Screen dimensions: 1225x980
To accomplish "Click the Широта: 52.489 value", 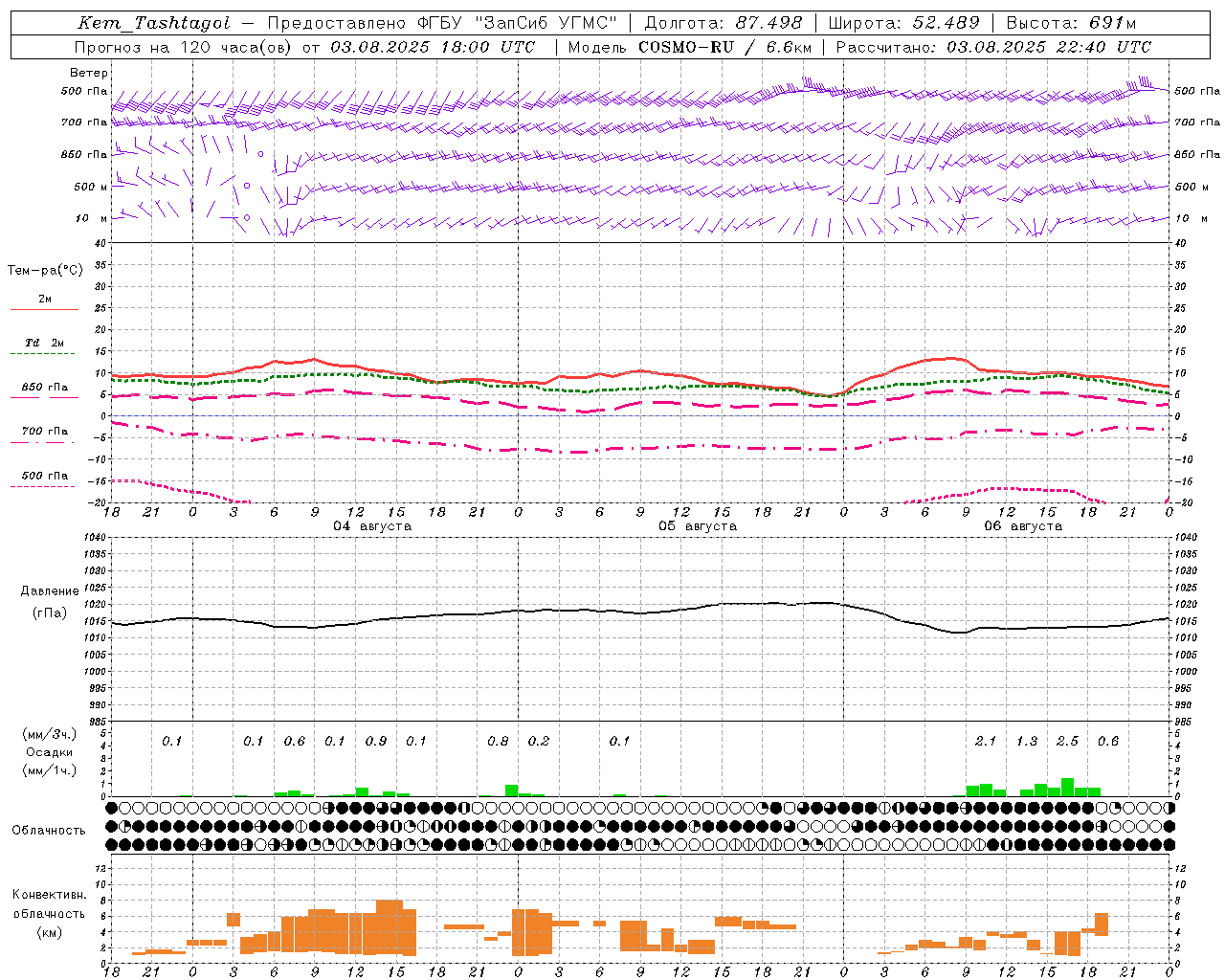I will click(903, 23).
